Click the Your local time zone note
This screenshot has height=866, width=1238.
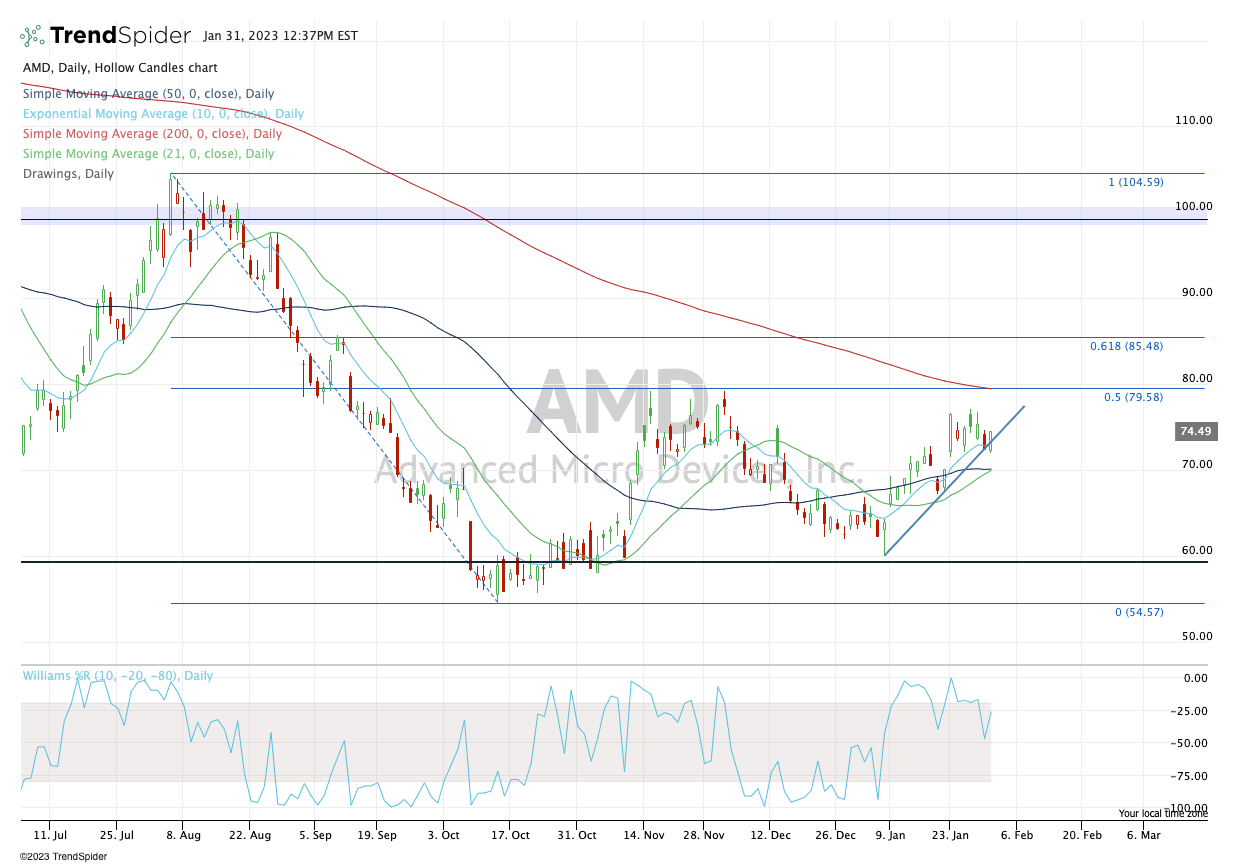[1163, 814]
